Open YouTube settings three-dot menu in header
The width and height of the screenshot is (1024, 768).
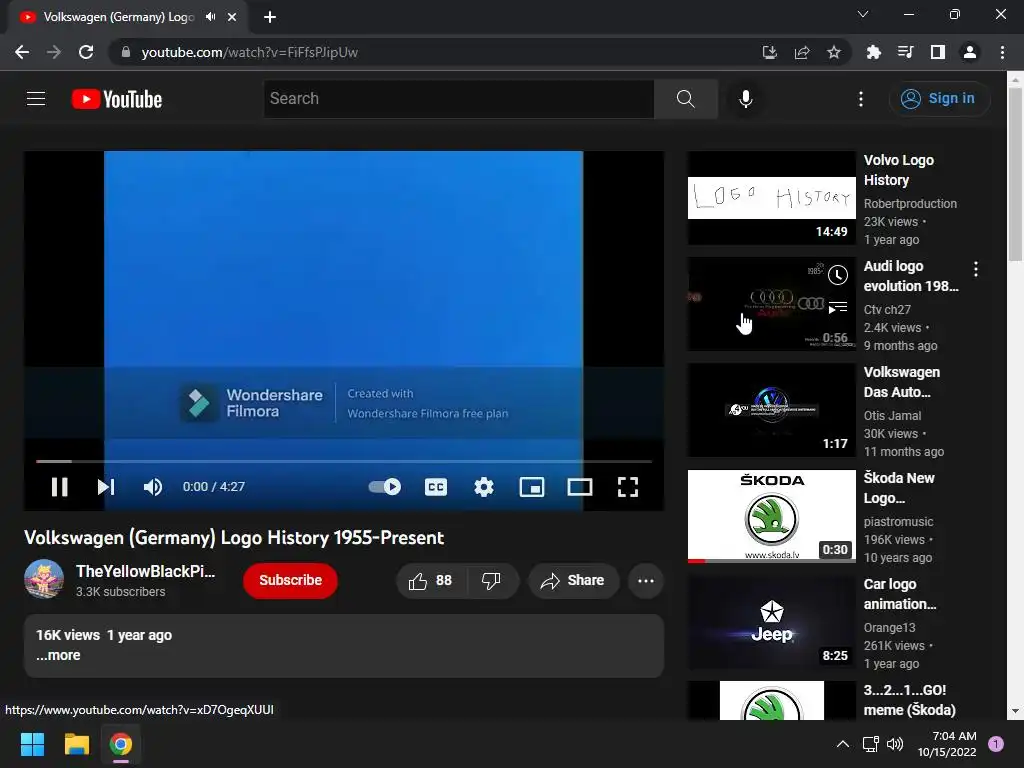[x=861, y=99]
